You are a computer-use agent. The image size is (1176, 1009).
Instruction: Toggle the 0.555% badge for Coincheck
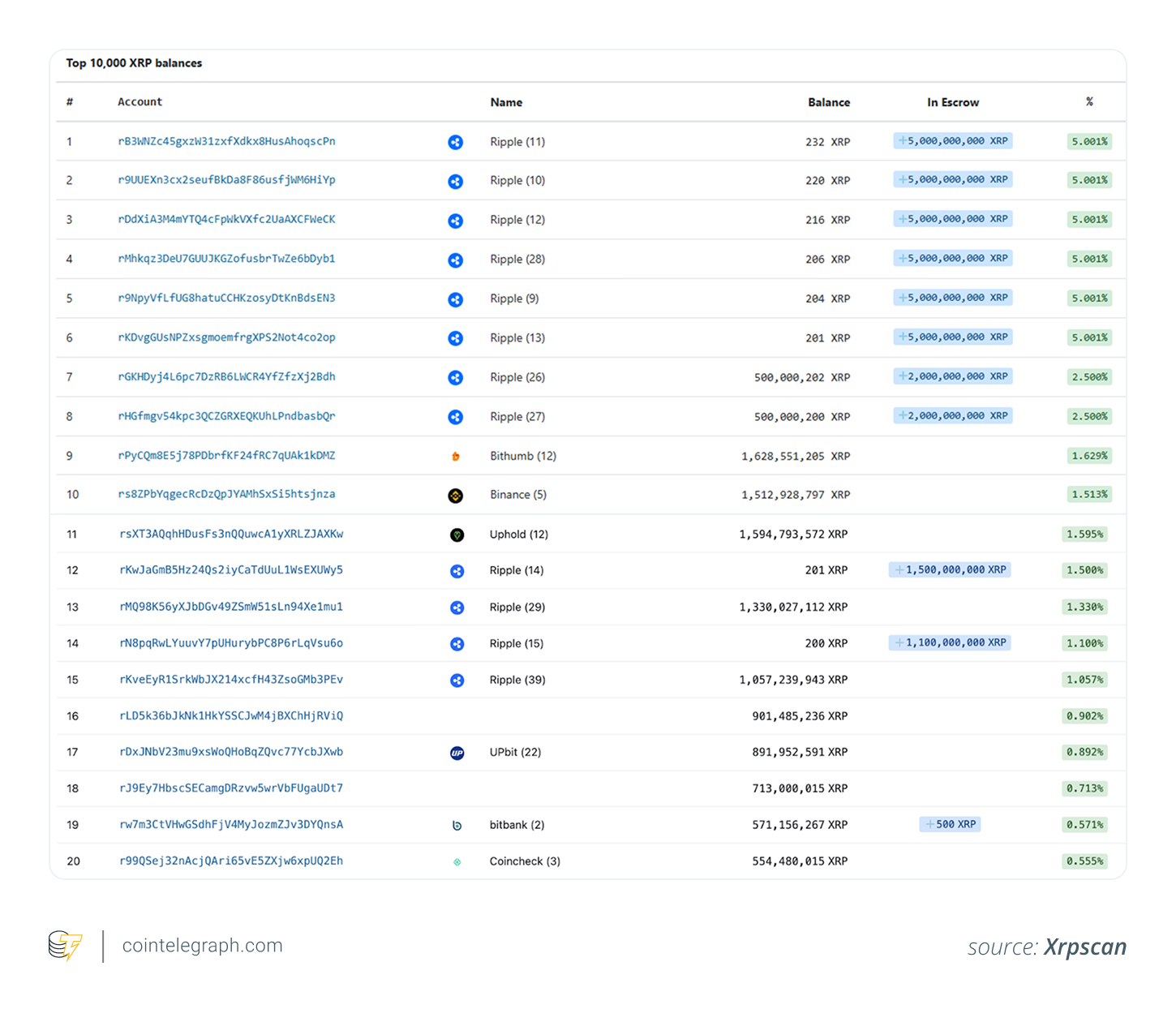tap(1084, 861)
